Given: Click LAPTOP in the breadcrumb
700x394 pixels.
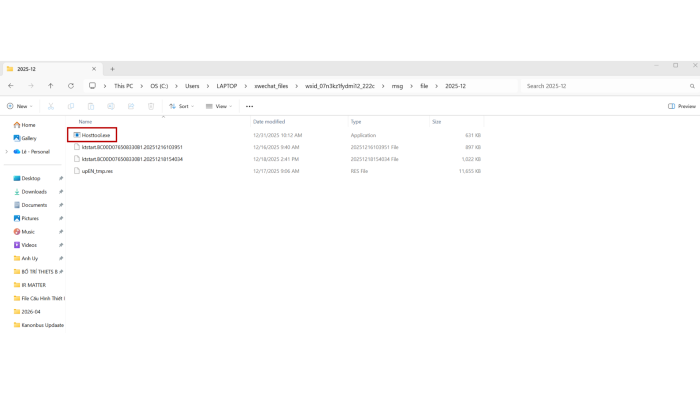Looking at the screenshot, I should (x=227, y=86).
